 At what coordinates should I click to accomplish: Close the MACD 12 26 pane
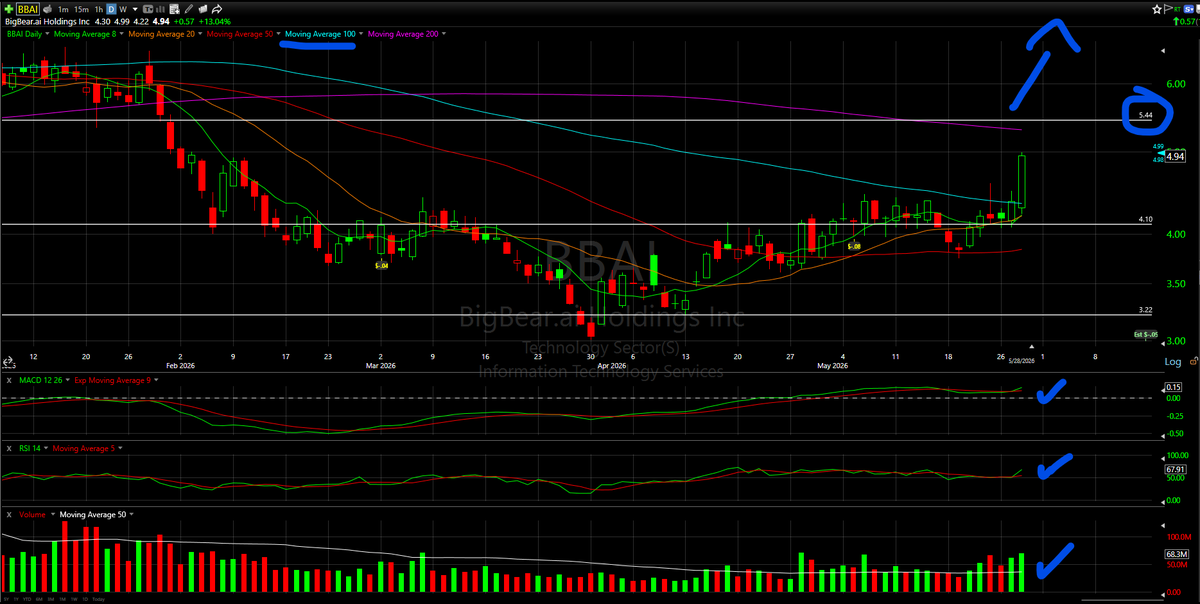(9, 380)
